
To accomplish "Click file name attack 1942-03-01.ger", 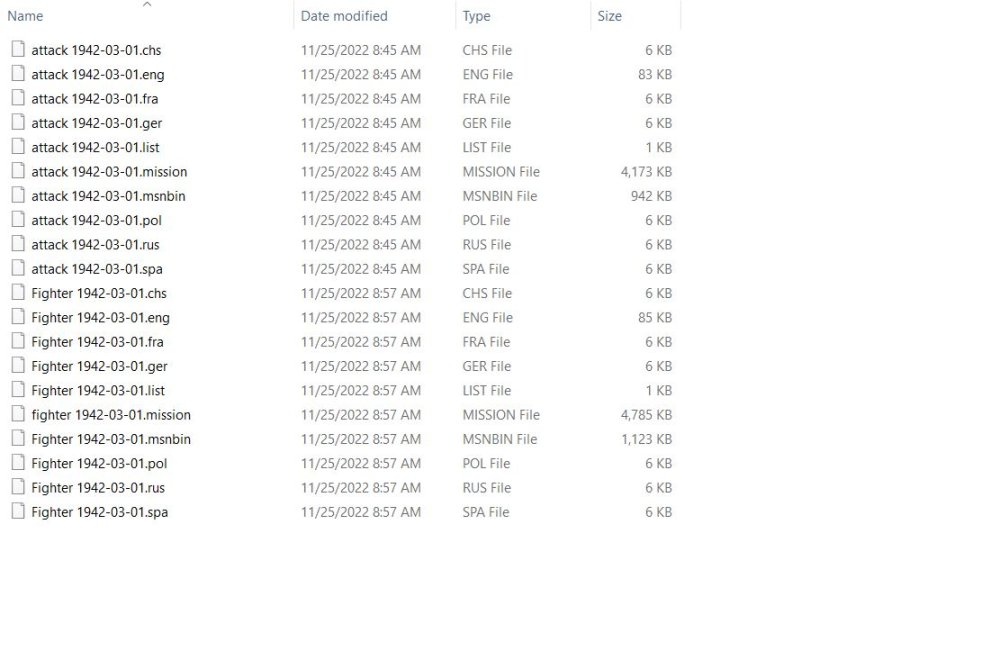I will point(96,122).
